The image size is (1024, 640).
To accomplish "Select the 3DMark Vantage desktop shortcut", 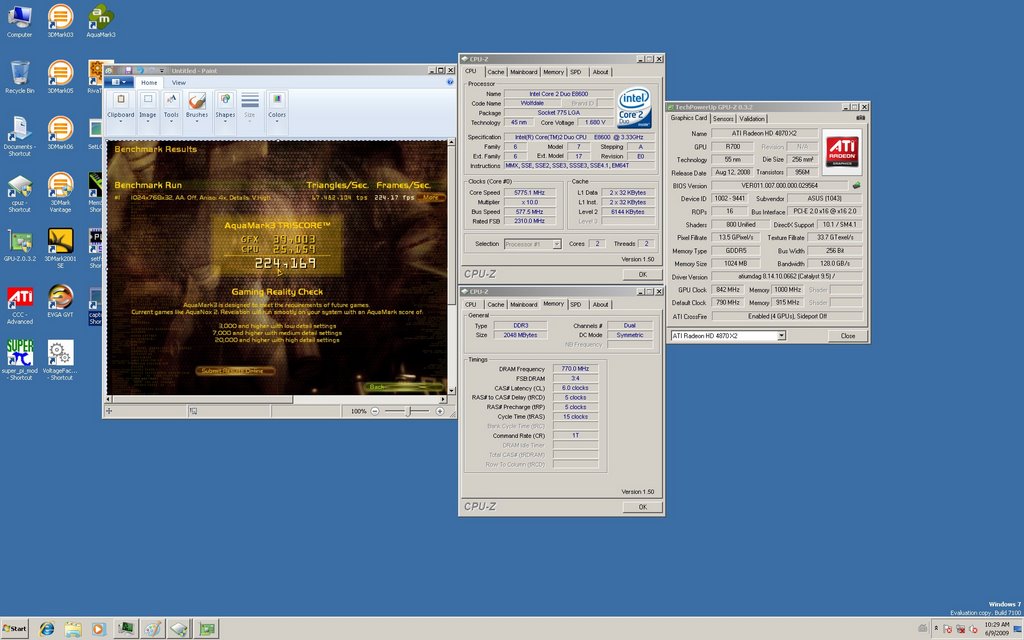I will coord(60,193).
